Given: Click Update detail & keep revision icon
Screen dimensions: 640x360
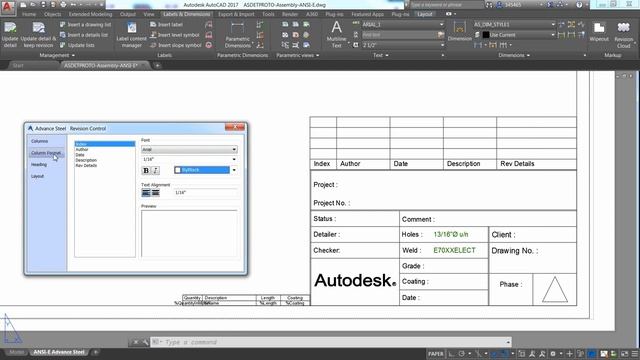Looking at the screenshot, I should click(x=38, y=34).
